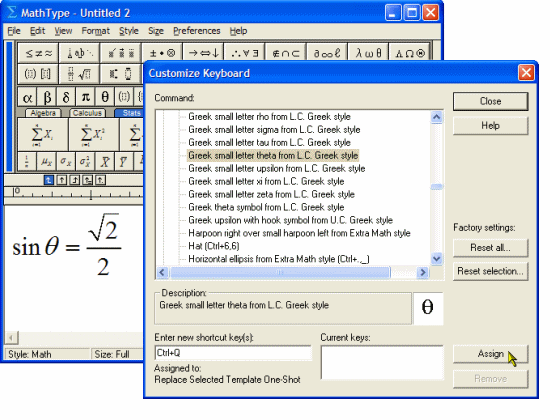The height and width of the screenshot is (420, 550).
Task: Switch to the Stats tab
Action: [129, 113]
